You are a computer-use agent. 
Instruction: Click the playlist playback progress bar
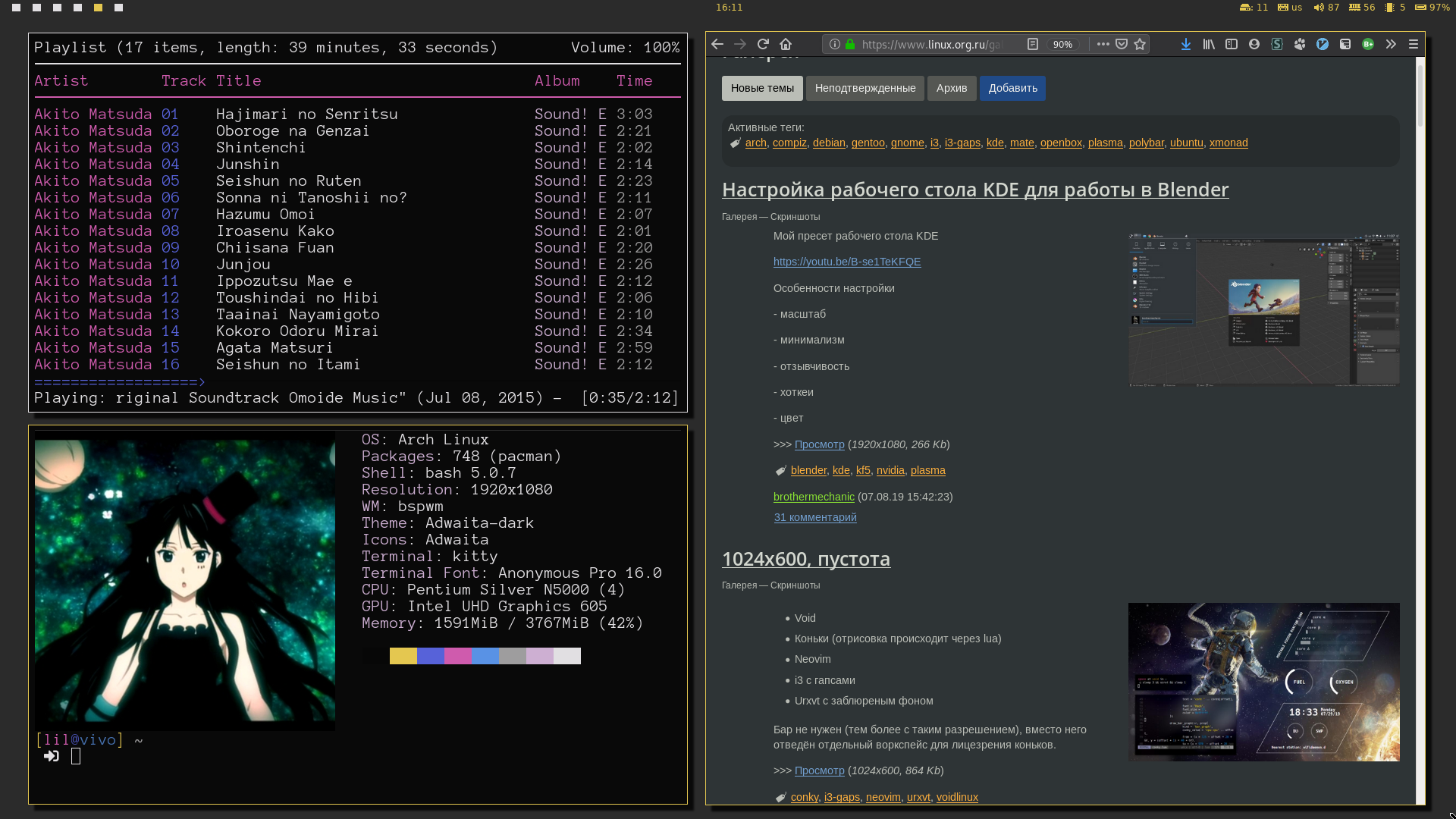(x=357, y=382)
